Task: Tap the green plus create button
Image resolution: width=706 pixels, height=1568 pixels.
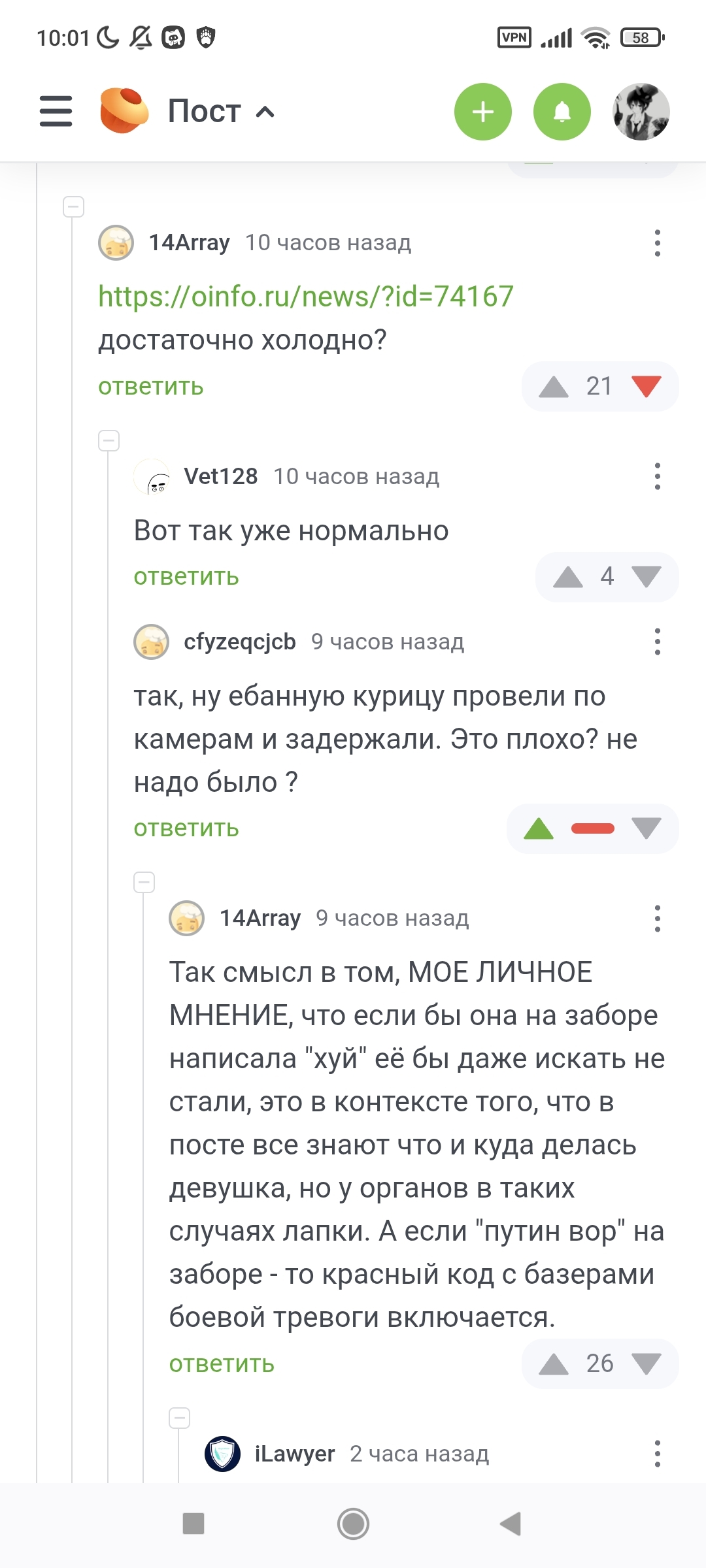Action: coord(482,112)
